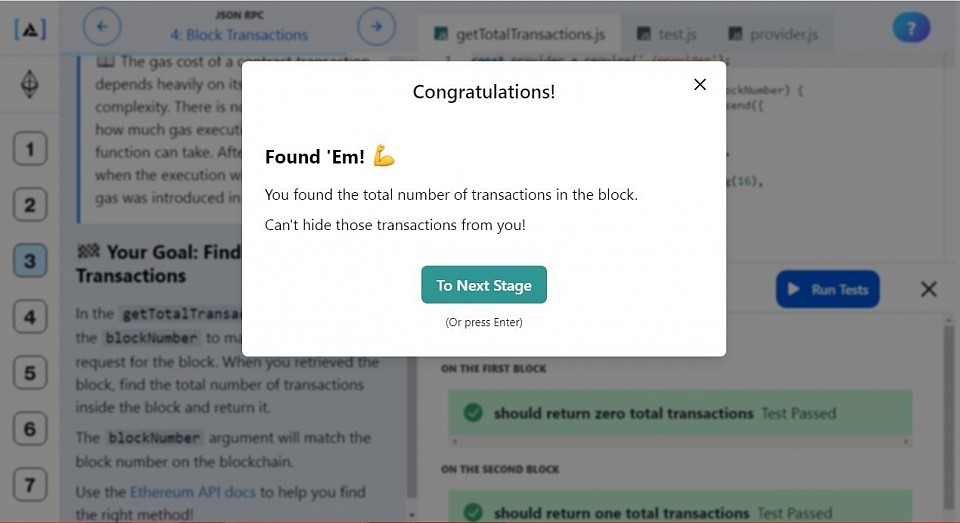This screenshot has width=960, height=523.
Task: Open the test.js tab
Action: 667,34
